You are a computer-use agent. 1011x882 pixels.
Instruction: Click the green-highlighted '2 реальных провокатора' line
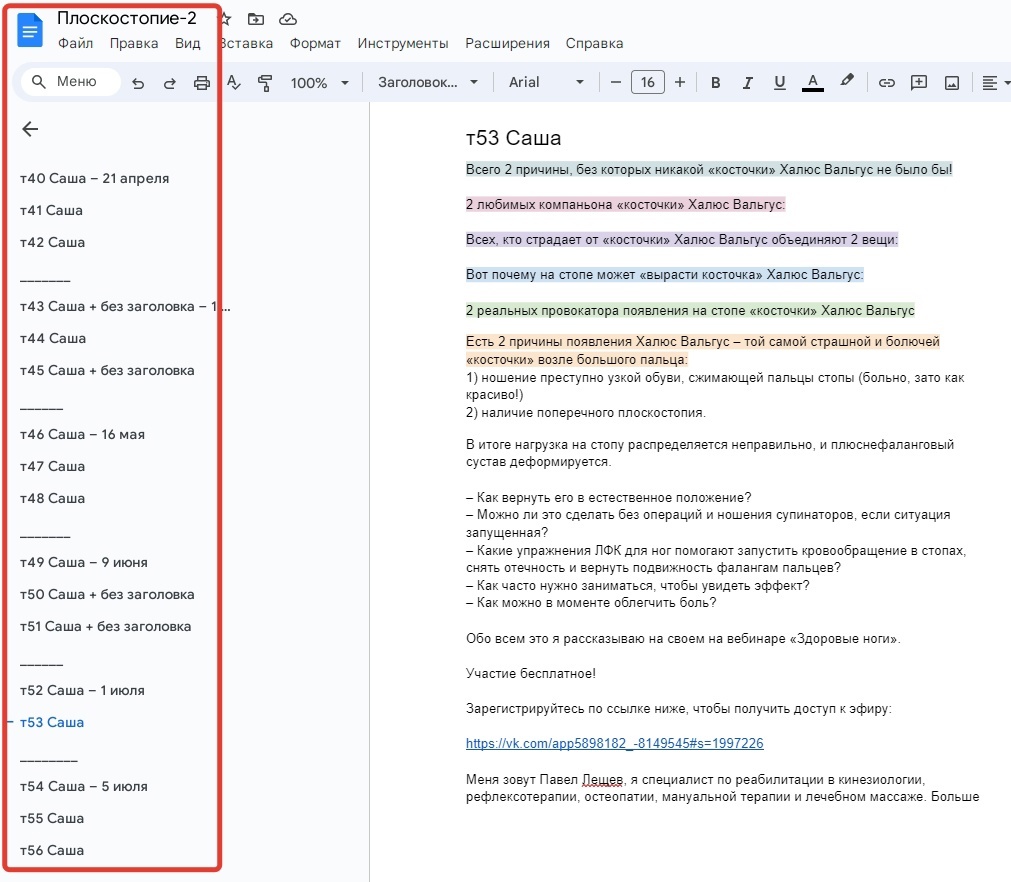pyautogui.click(x=690, y=311)
